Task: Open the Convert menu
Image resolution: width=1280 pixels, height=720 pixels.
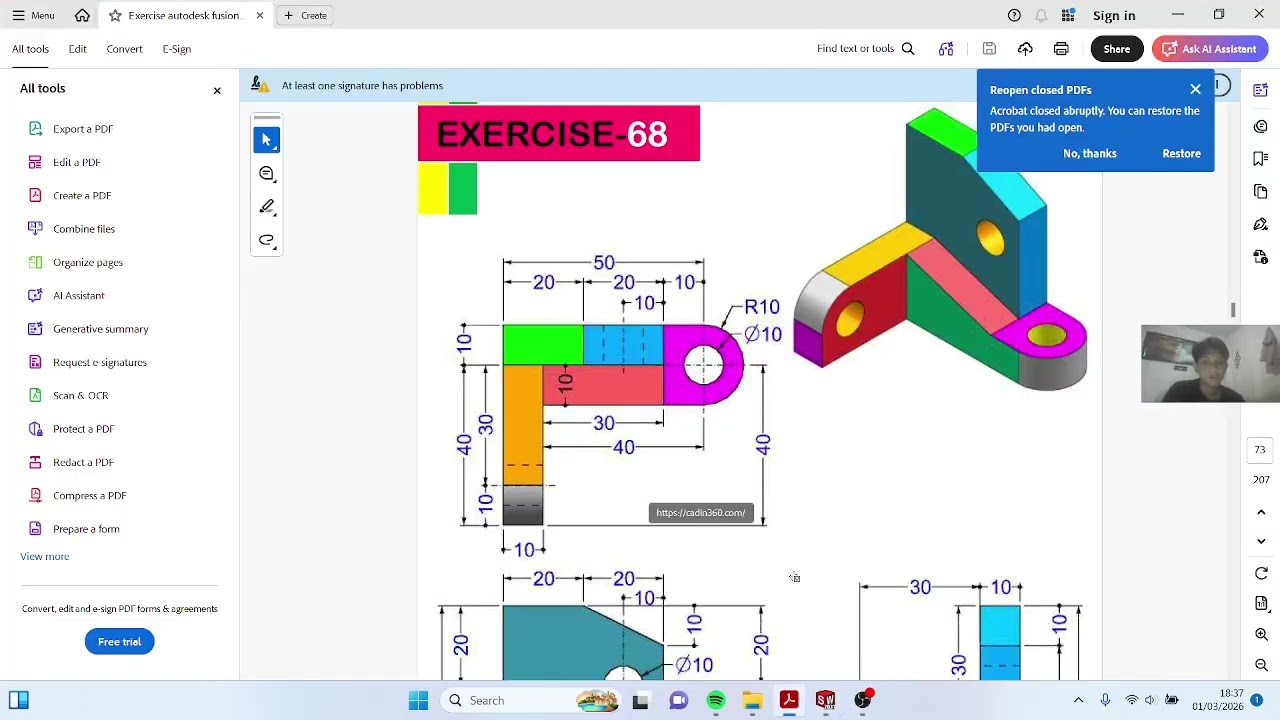Action: pyautogui.click(x=124, y=49)
